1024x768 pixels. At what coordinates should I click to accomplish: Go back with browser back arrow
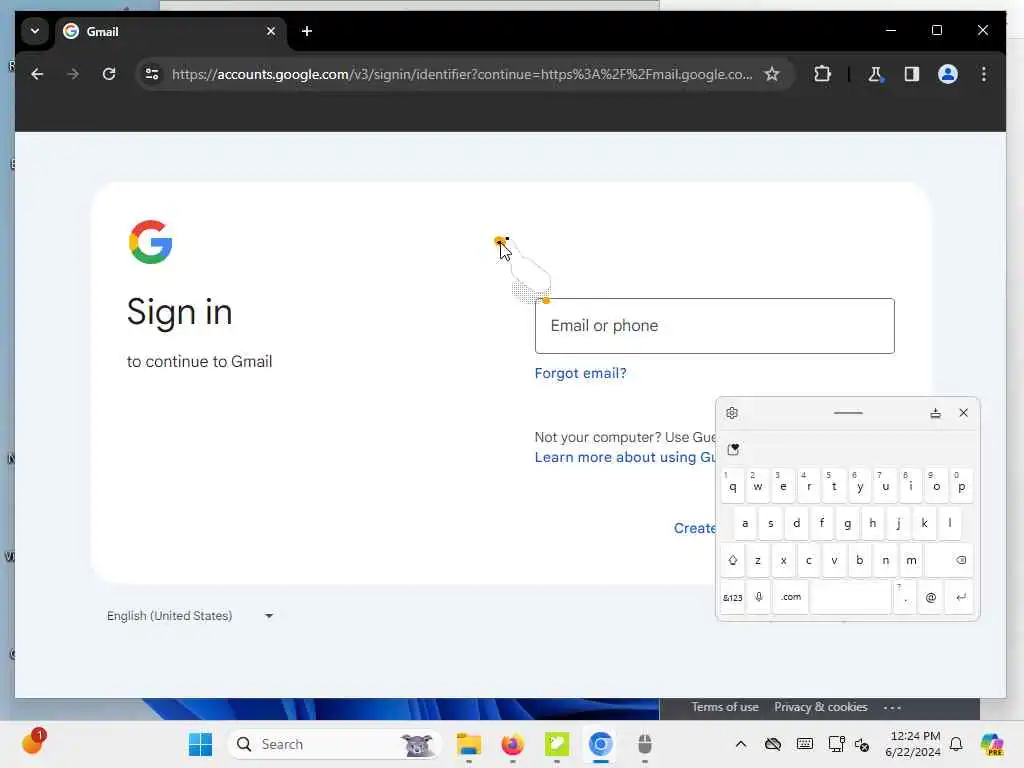tap(37, 74)
